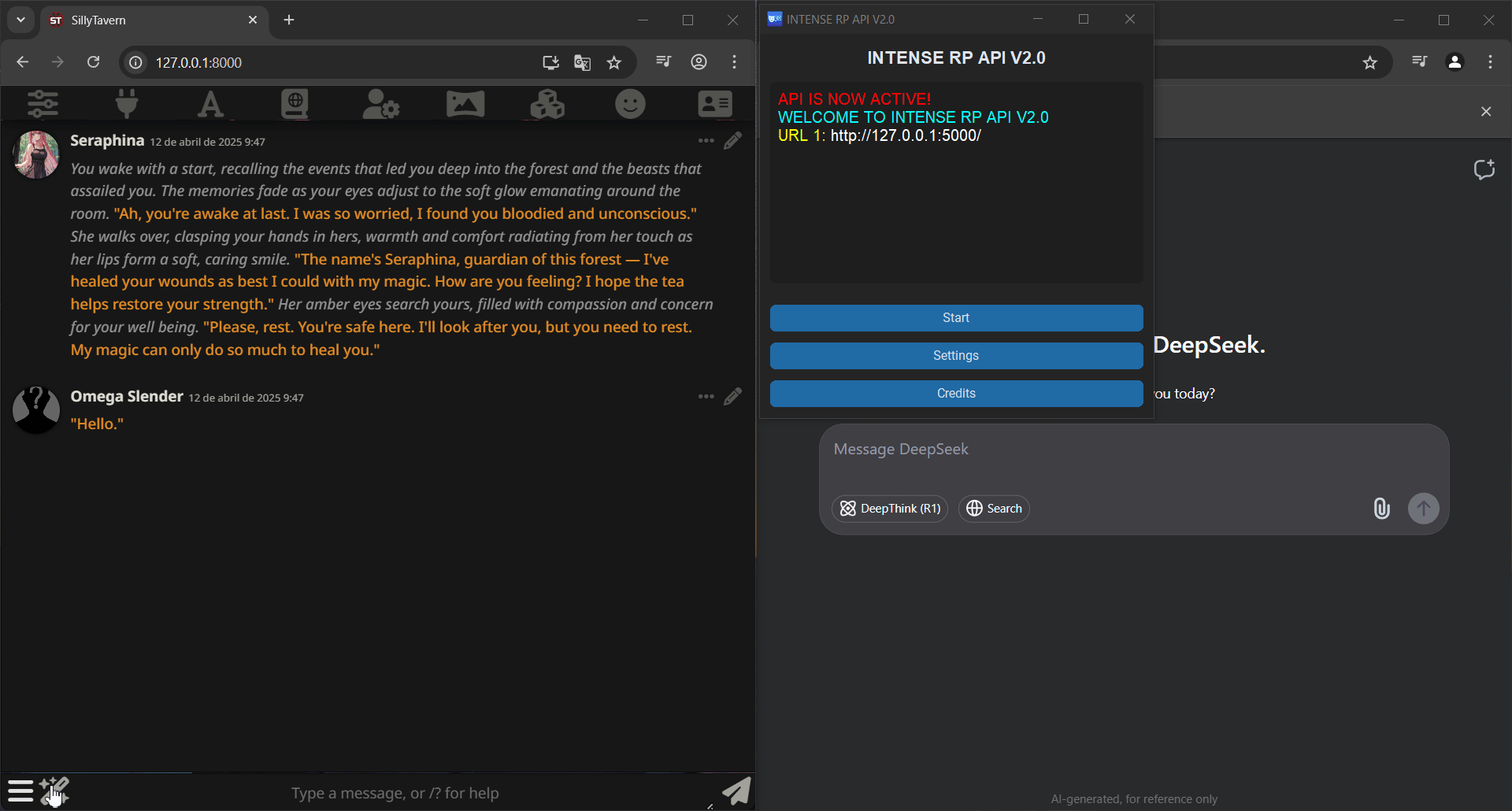The width and height of the screenshot is (1512, 811).
Task: Toggle Search mode in DeepSeek
Action: click(x=994, y=509)
